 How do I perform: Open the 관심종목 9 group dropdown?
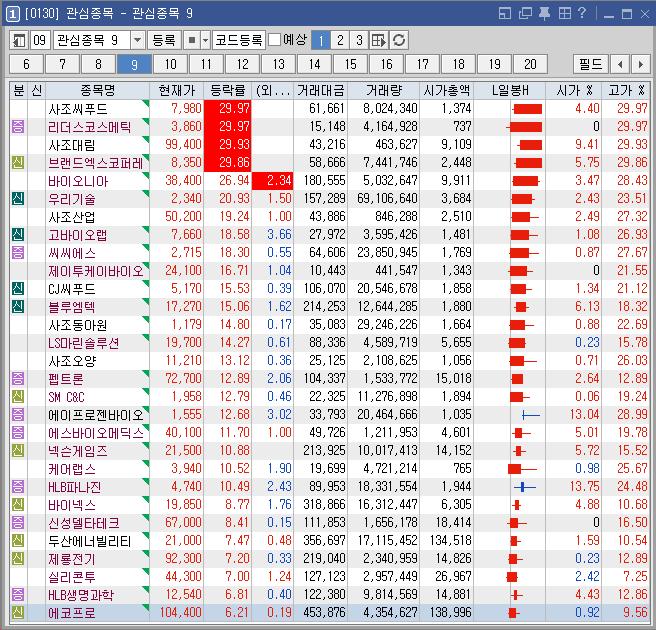(137, 41)
